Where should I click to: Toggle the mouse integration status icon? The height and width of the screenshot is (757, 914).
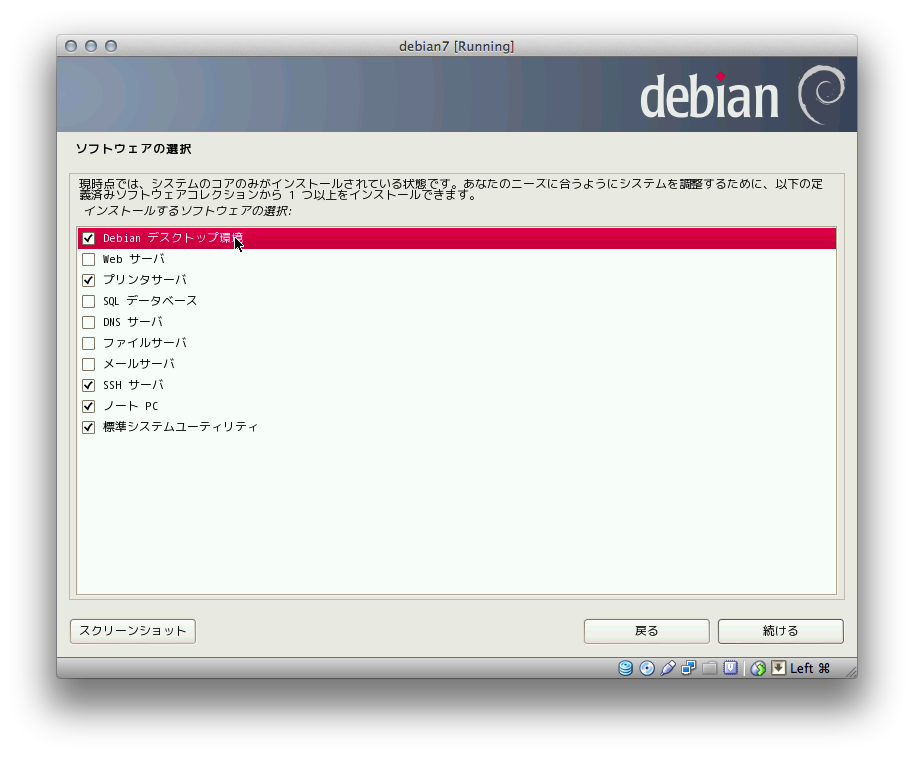click(758, 668)
